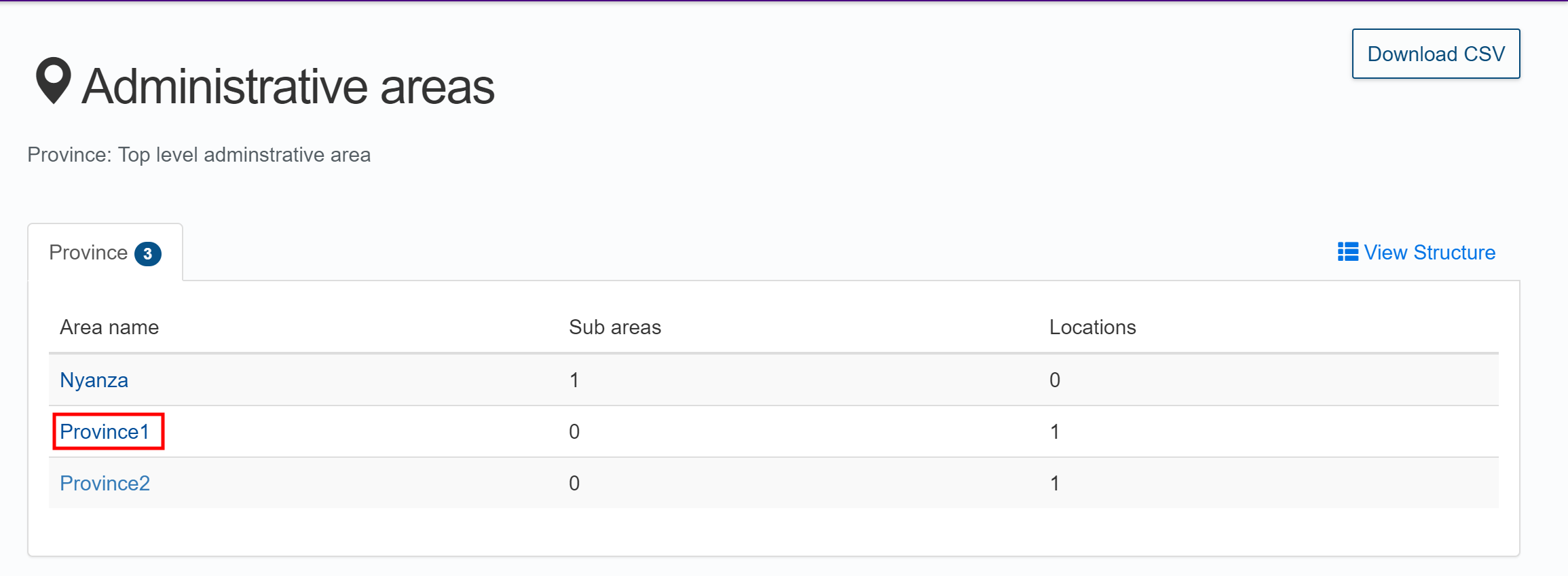Image resolution: width=1568 pixels, height=576 pixels.
Task: Open the Province2 area link
Action: click(105, 484)
